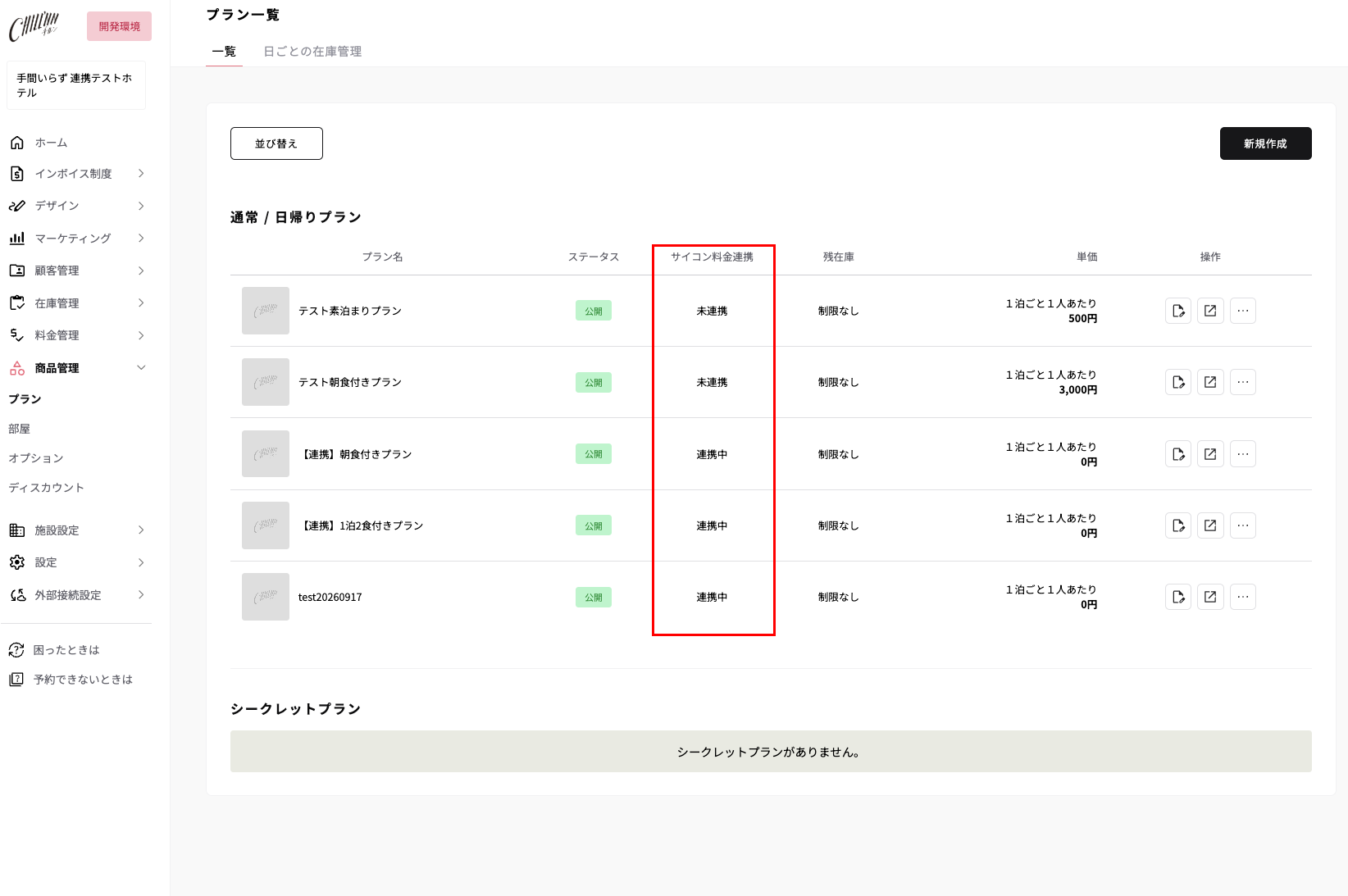The height and width of the screenshot is (896, 1348).
Task: Expand the マーケティング menu chevron
Action: [x=141, y=239]
